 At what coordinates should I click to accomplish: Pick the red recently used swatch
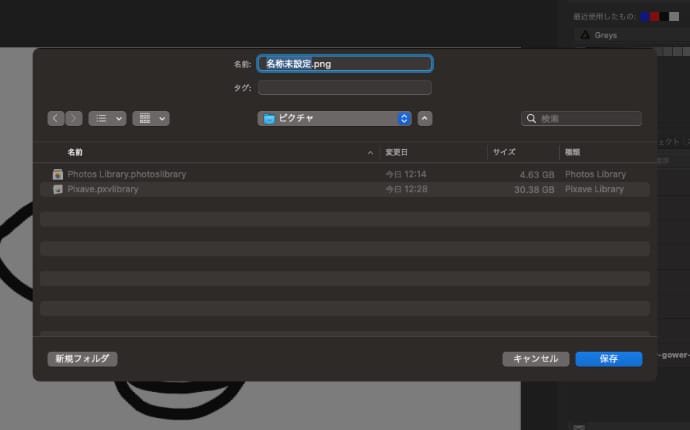tap(654, 17)
